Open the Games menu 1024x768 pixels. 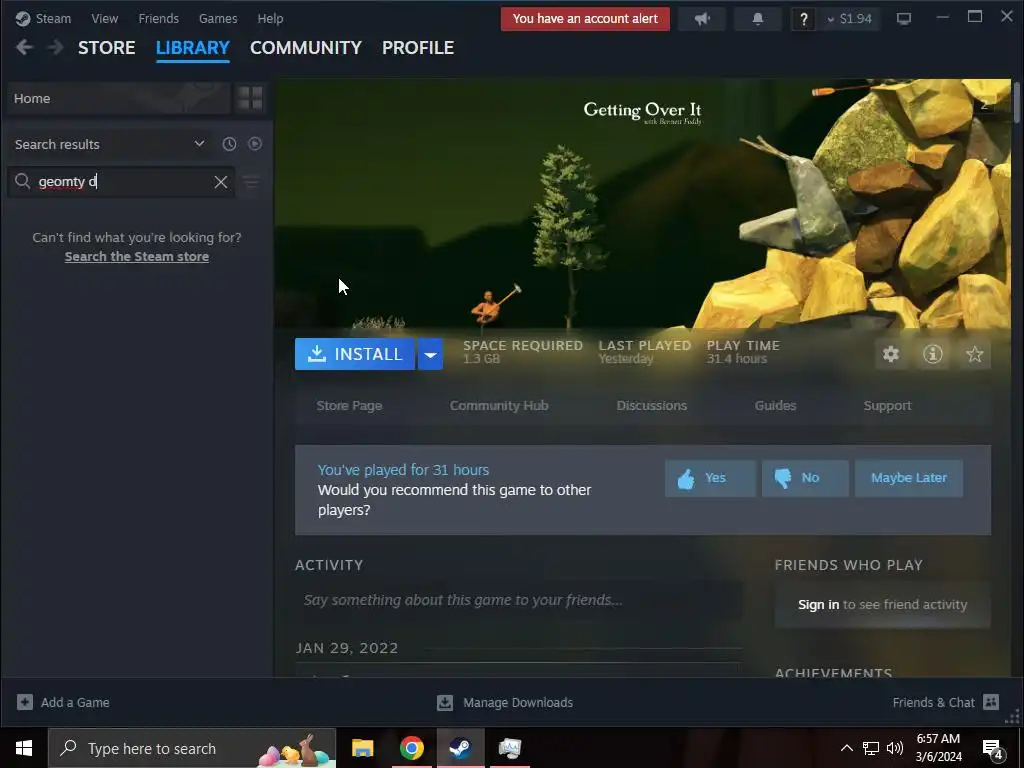tap(218, 18)
